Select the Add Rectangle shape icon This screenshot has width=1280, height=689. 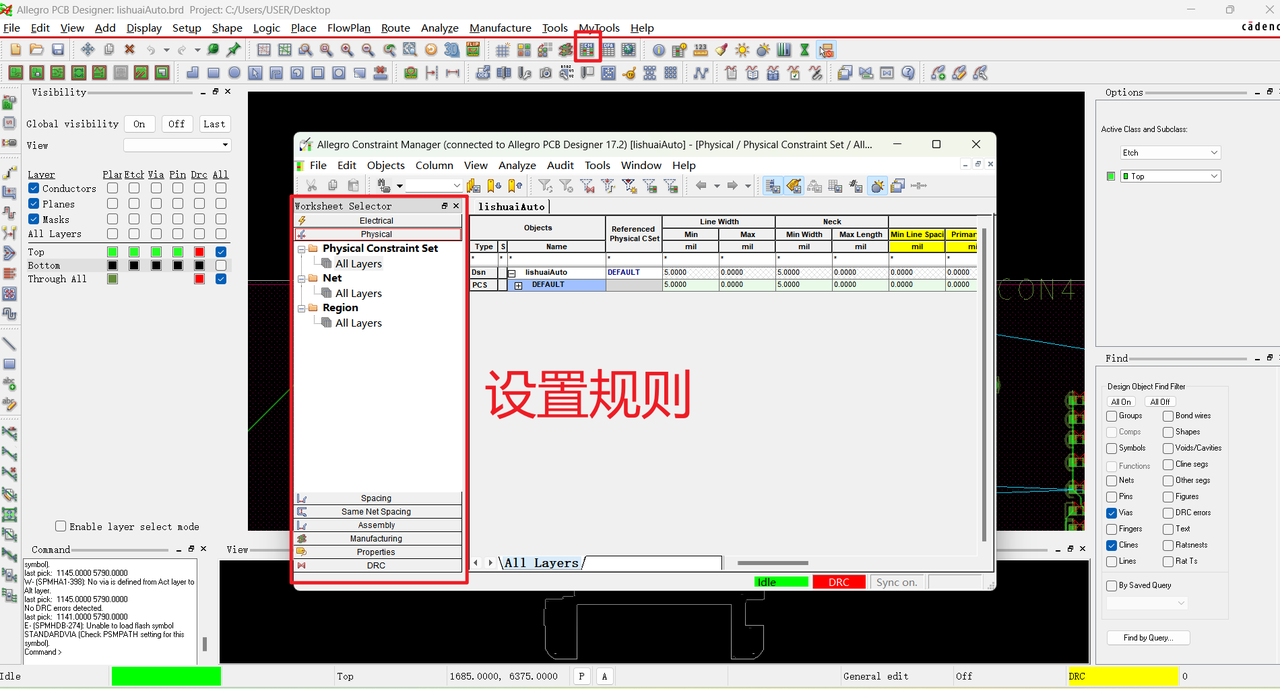click(x=213, y=72)
